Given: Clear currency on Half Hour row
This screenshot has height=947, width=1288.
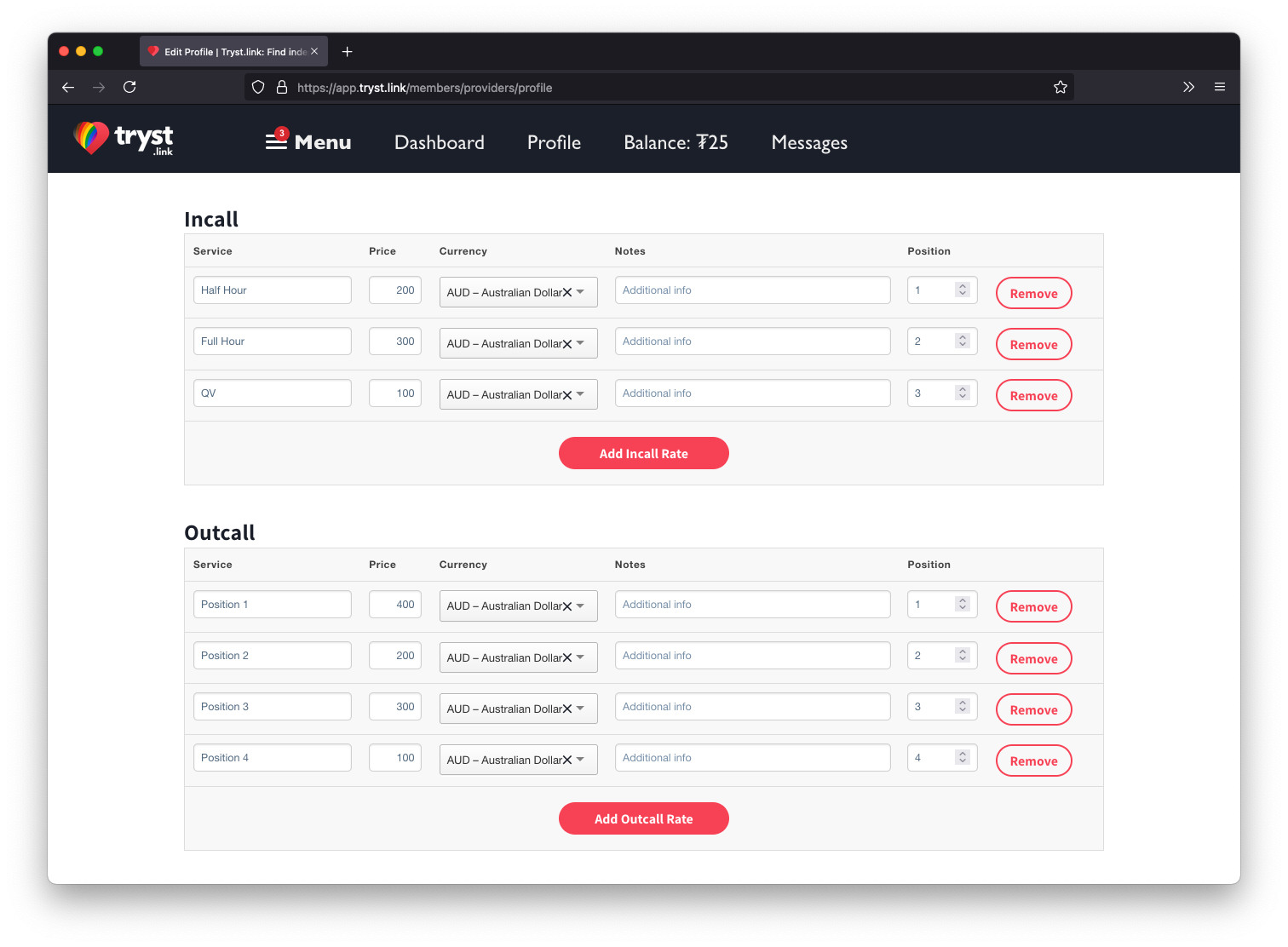Looking at the screenshot, I should [x=567, y=292].
